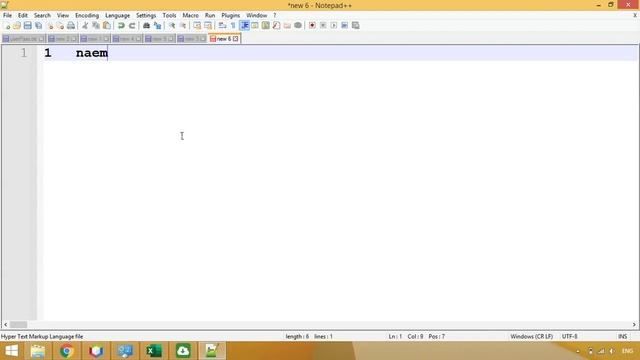Open the Function List panel icon
640x360 pixels.
tap(276, 25)
